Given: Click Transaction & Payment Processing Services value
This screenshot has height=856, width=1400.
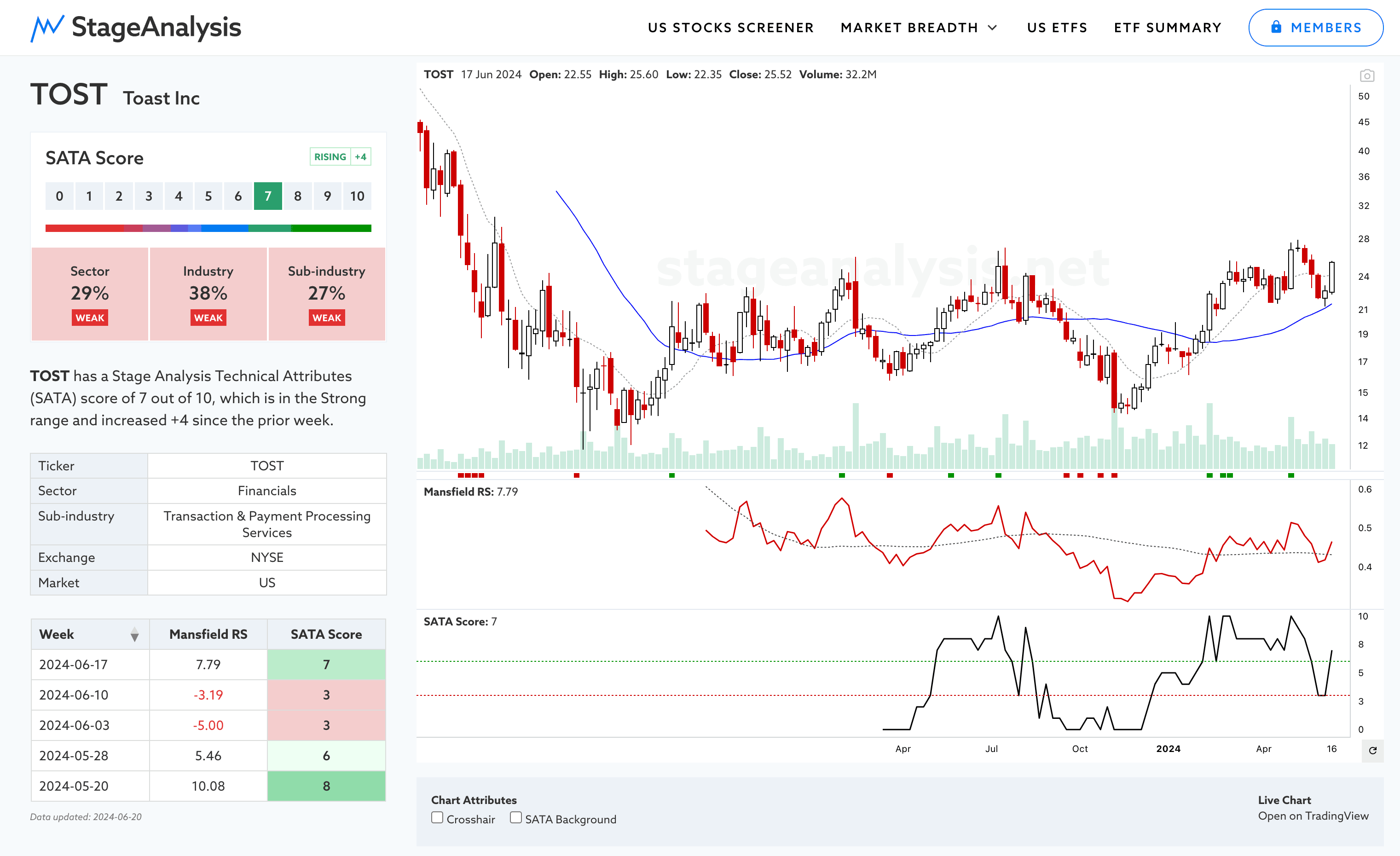Looking at the screenshot, I should click(x=267, y=524).
